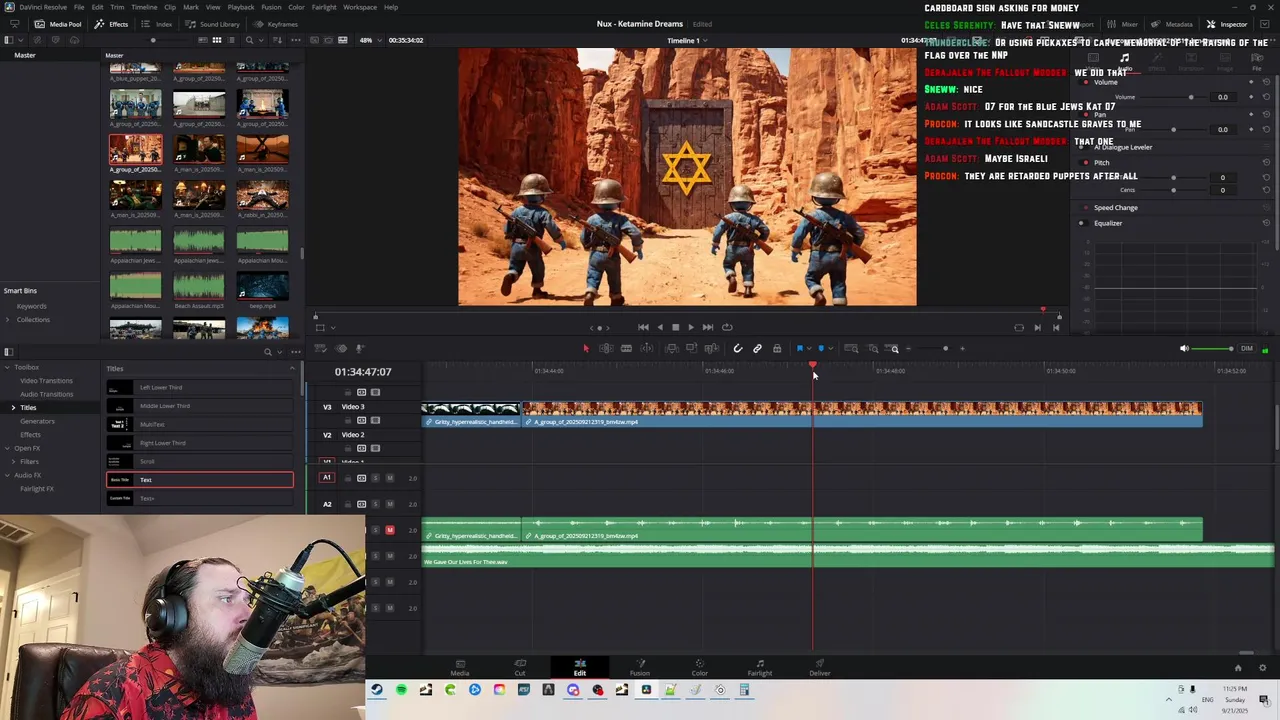Expand the Audio FX category
The image size is (1280, 720).
coord(7,475)
